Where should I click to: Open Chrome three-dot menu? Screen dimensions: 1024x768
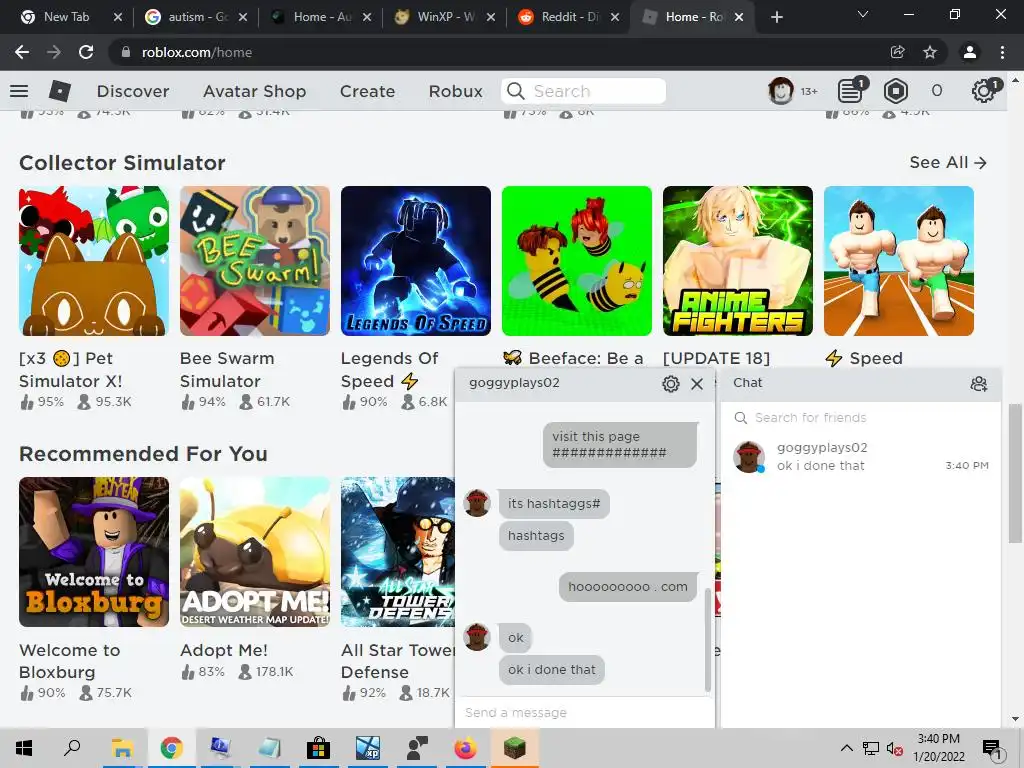coord(1002,52)
